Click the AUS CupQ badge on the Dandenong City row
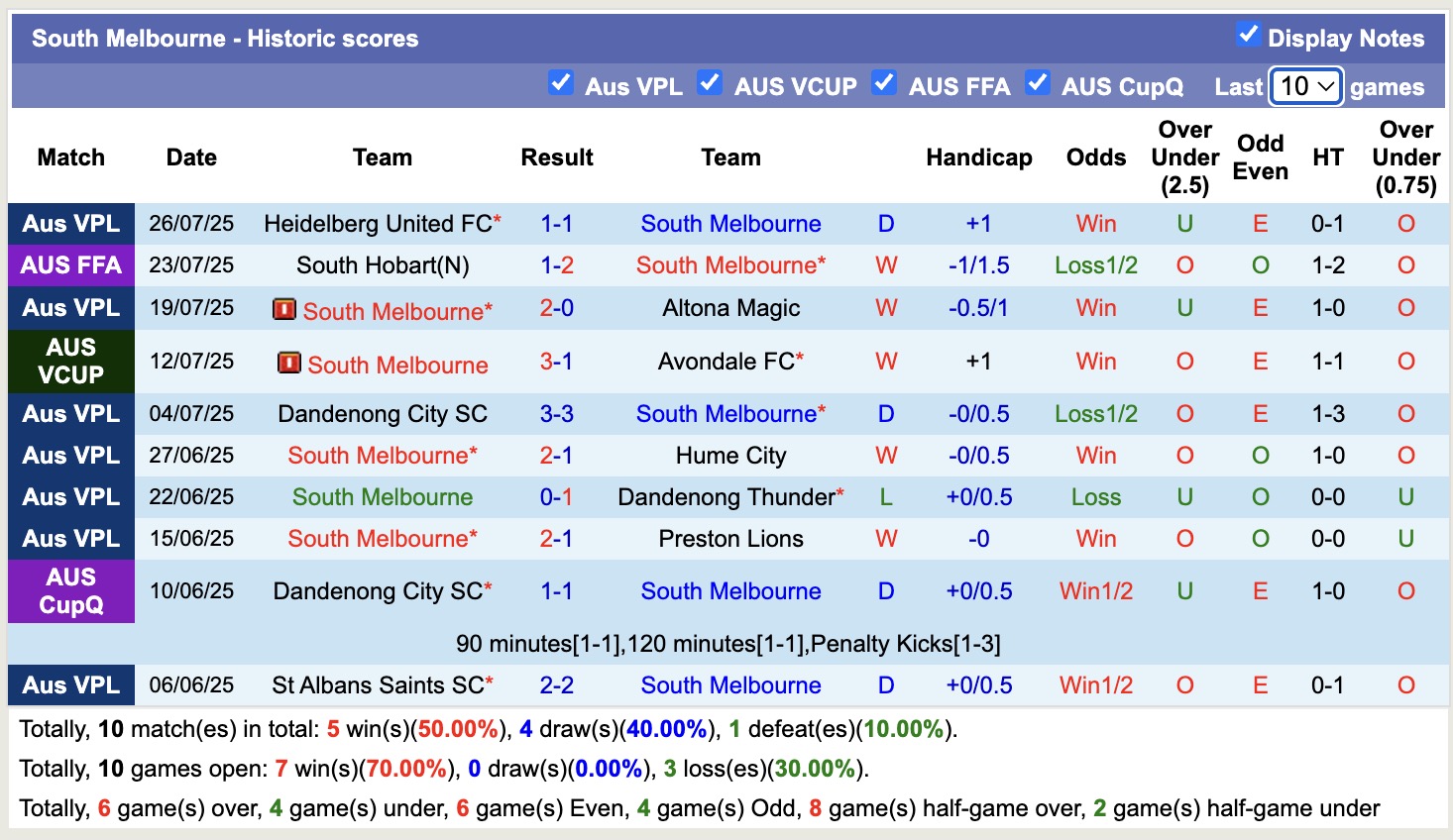 (70, 591)
